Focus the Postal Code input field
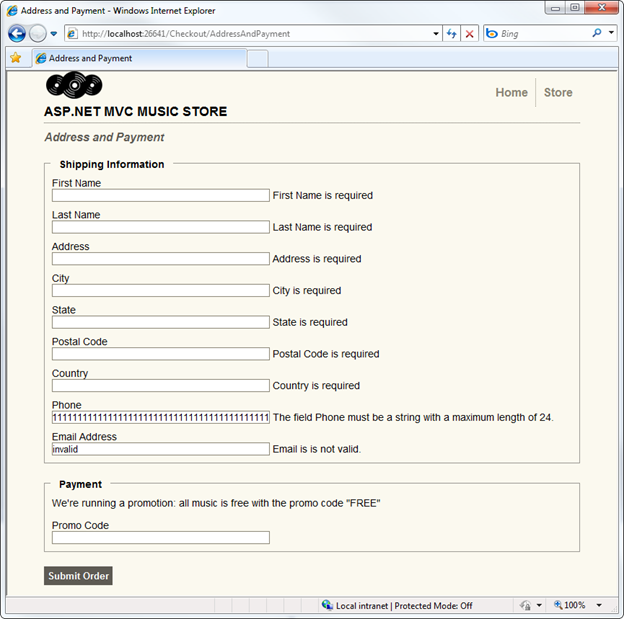The width and height of the screenshot is (624, 619). click(x=161, y=354)
